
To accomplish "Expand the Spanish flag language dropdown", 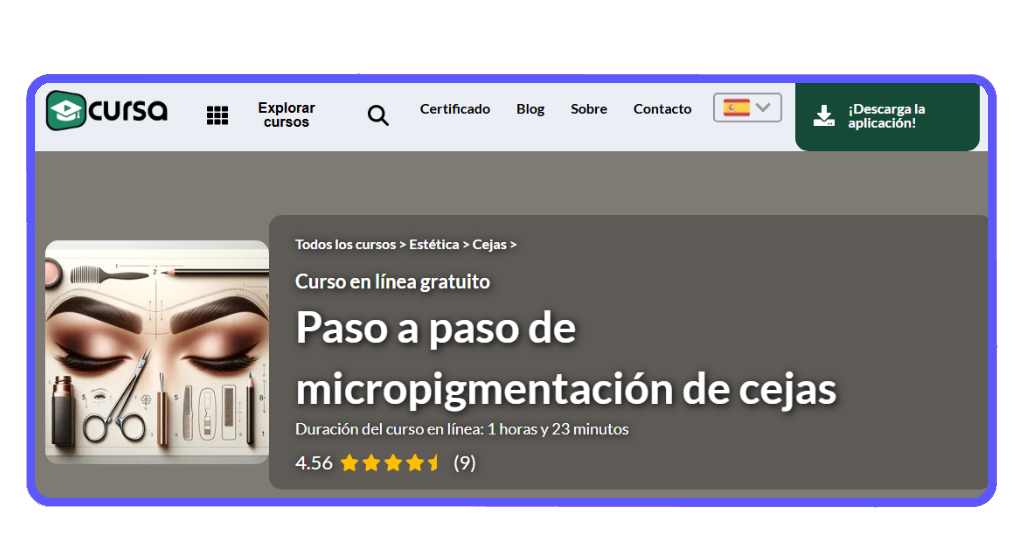I will (x=747, y=108).
